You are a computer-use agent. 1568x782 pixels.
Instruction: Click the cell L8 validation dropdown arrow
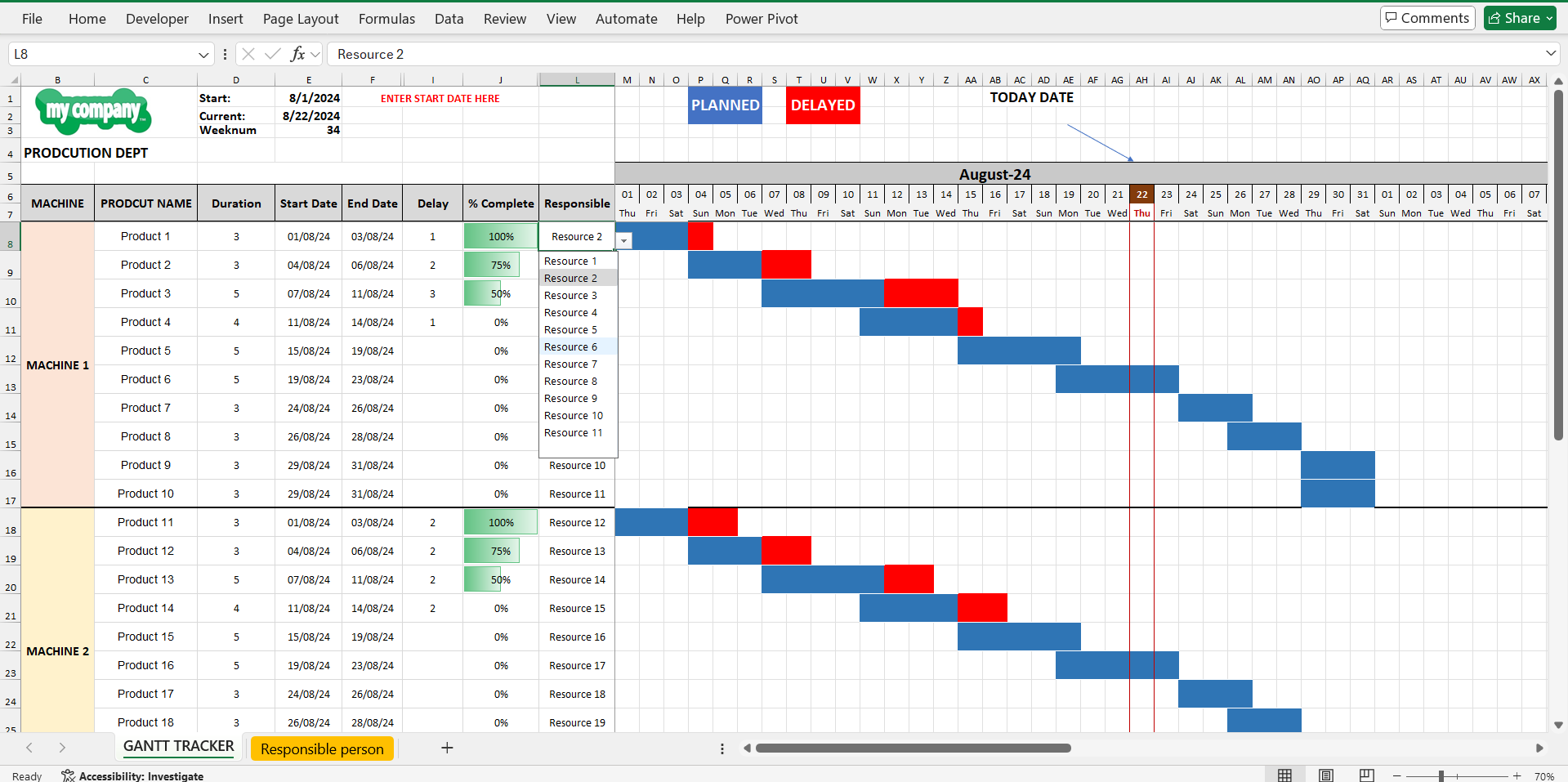pyautogui.click(x=624, y=240)
